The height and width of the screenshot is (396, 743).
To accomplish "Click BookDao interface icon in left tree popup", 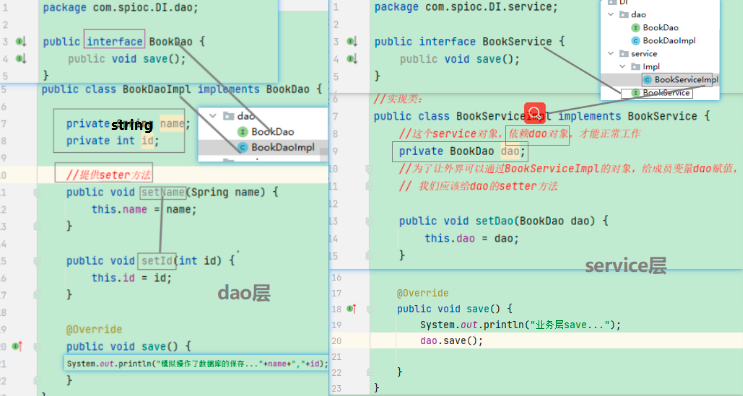I will [x=243, y=132].
